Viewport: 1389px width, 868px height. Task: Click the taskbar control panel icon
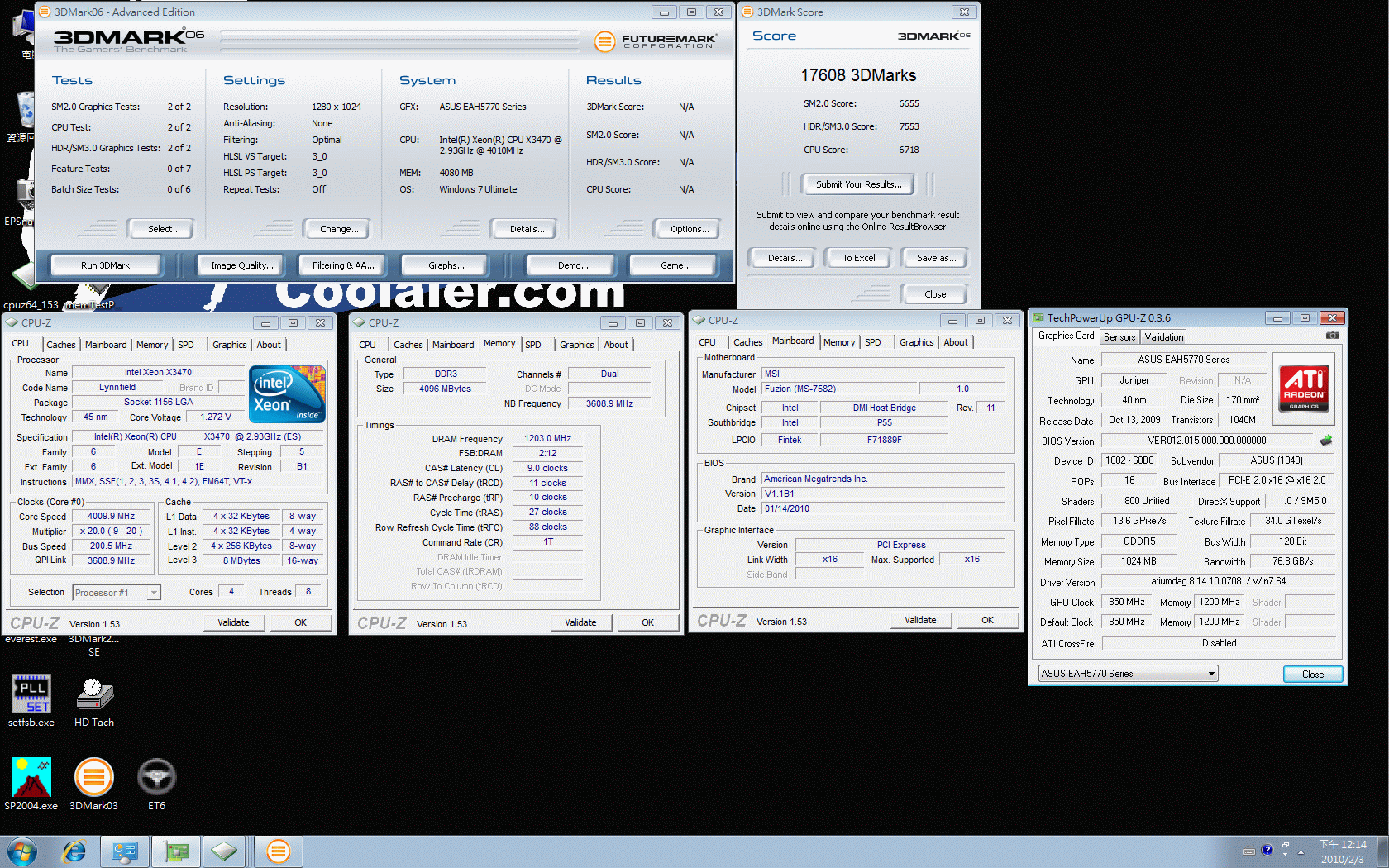125,851
